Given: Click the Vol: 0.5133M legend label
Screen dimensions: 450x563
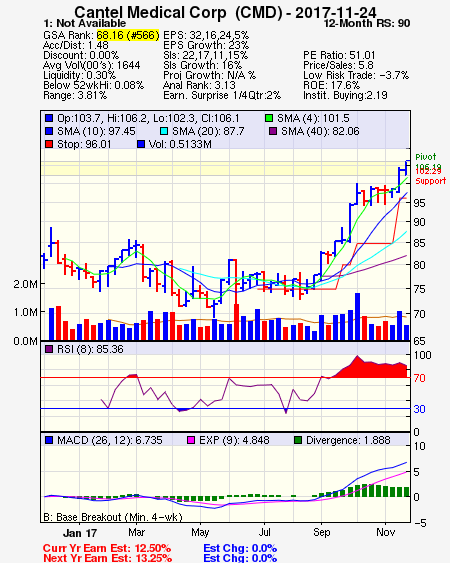Looking at the screenshot, I should pos(180,144).
